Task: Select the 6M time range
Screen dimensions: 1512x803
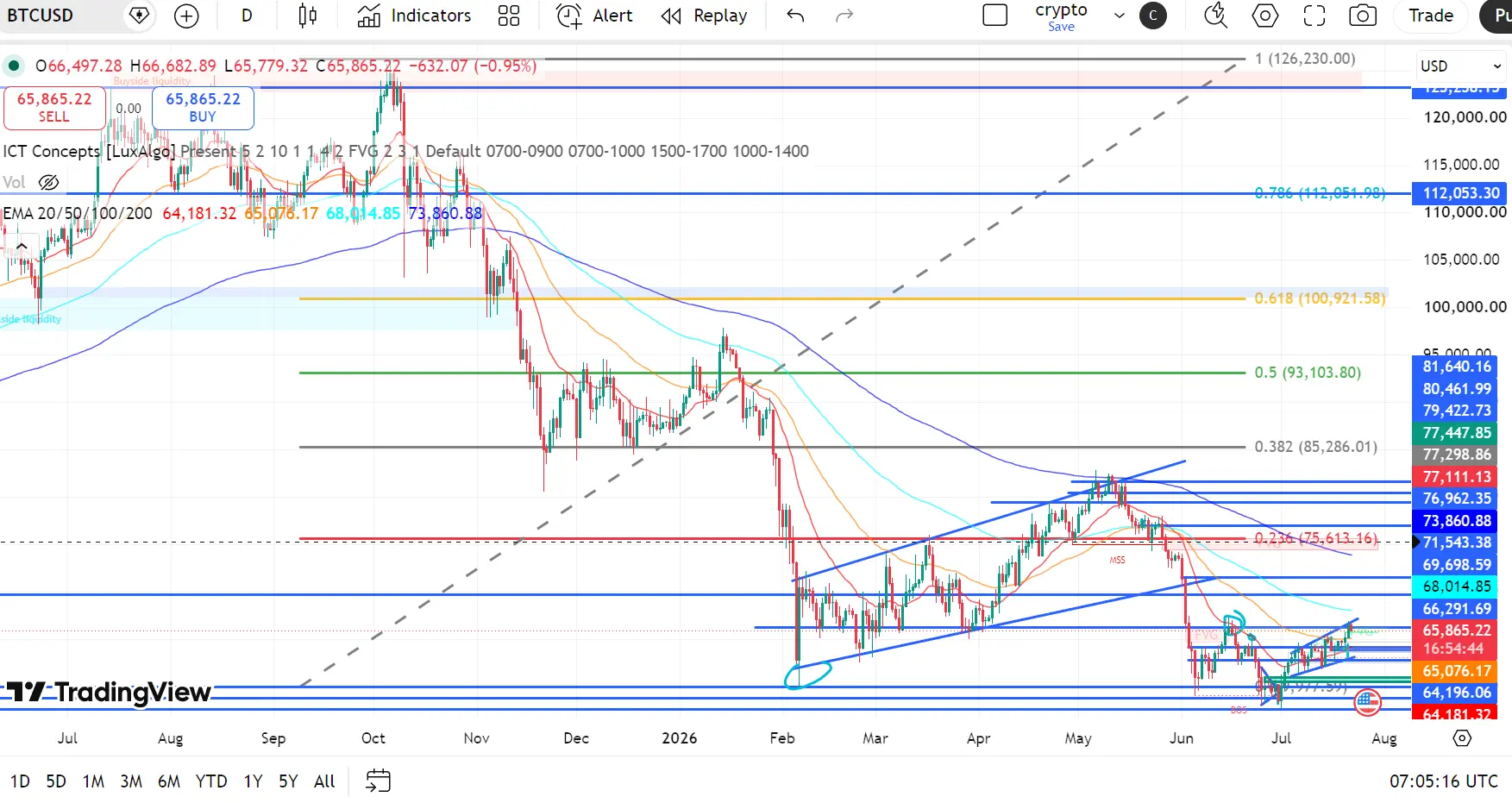Action: [x=169, y=781]
